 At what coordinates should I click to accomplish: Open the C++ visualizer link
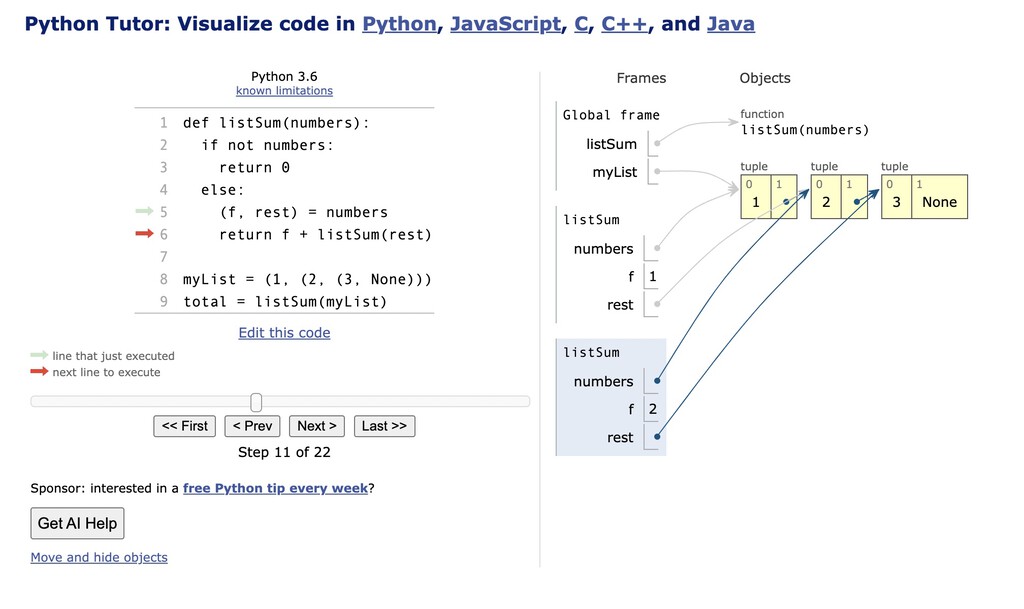tap(622, 23)
